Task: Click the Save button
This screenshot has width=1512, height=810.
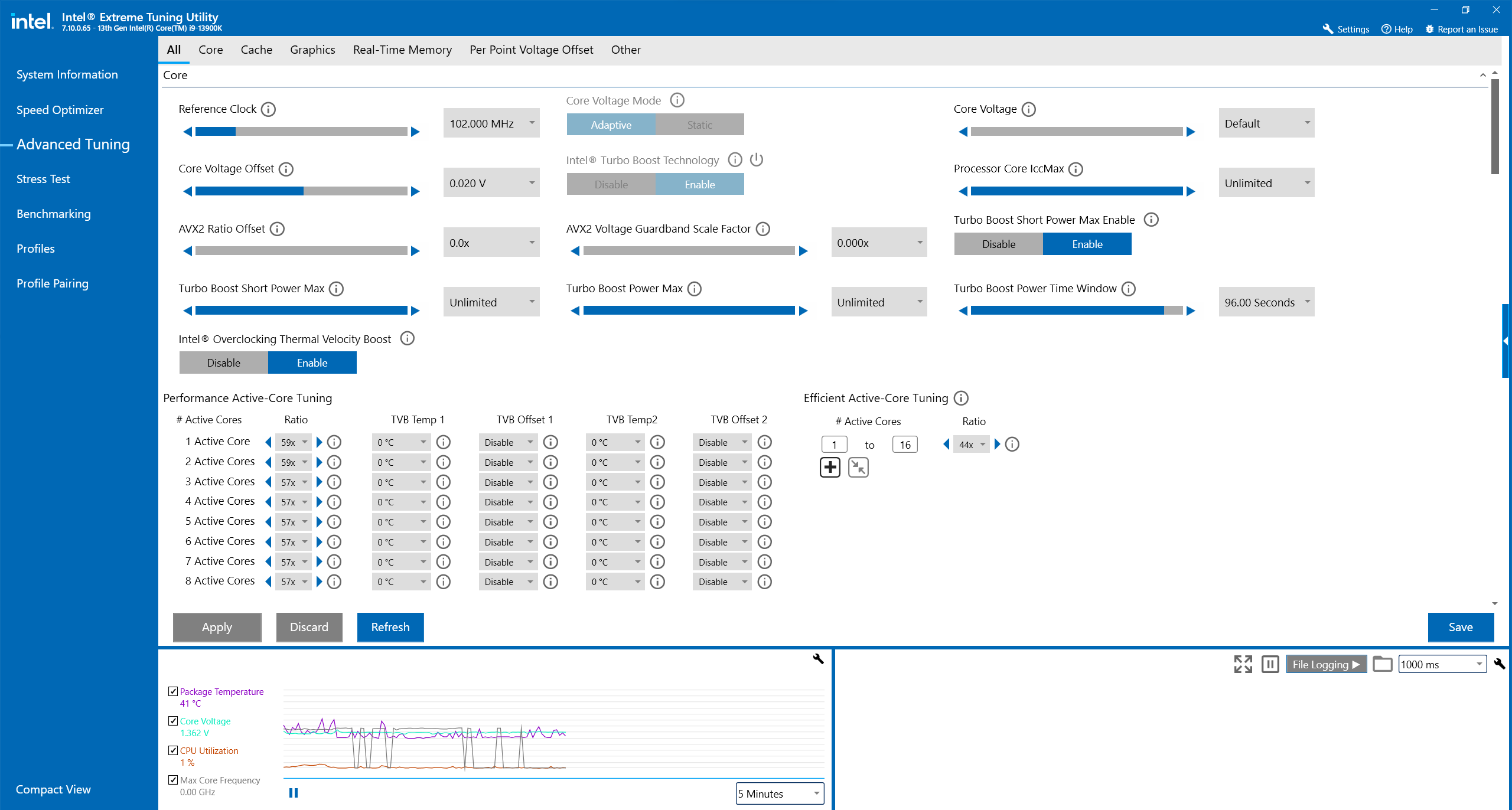Action: click(x=1460, y=627)
